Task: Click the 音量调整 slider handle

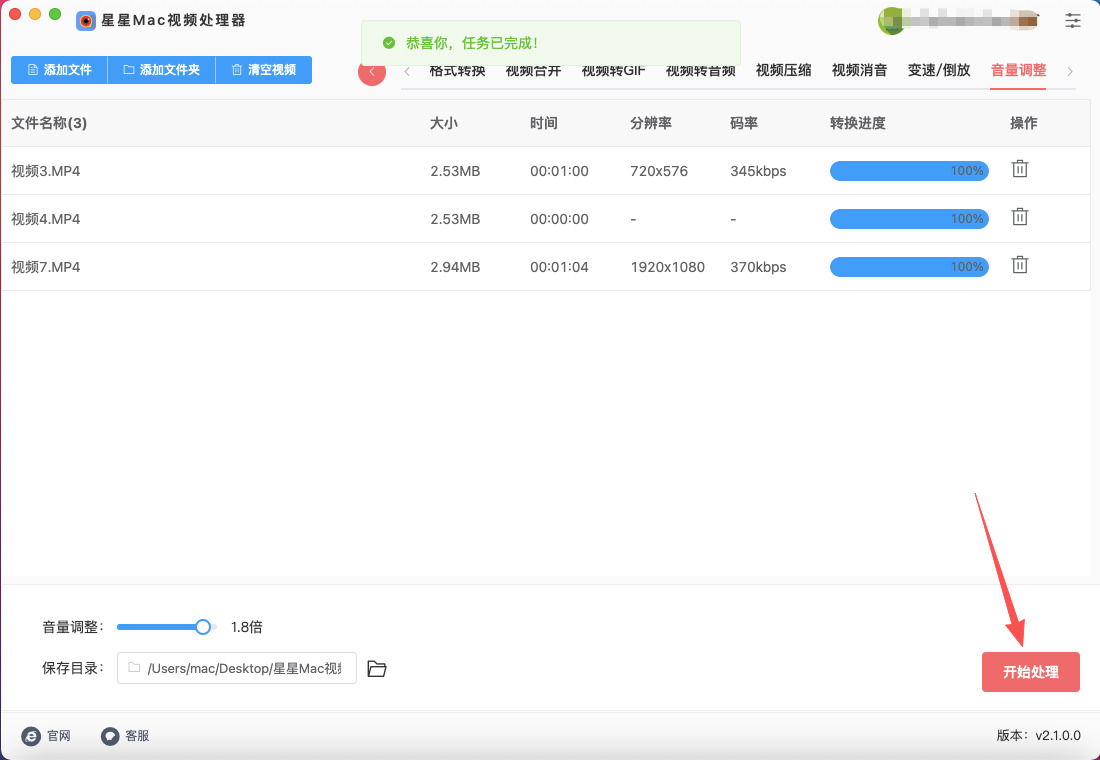Action: pyautogui.click(x=203, y=627)
